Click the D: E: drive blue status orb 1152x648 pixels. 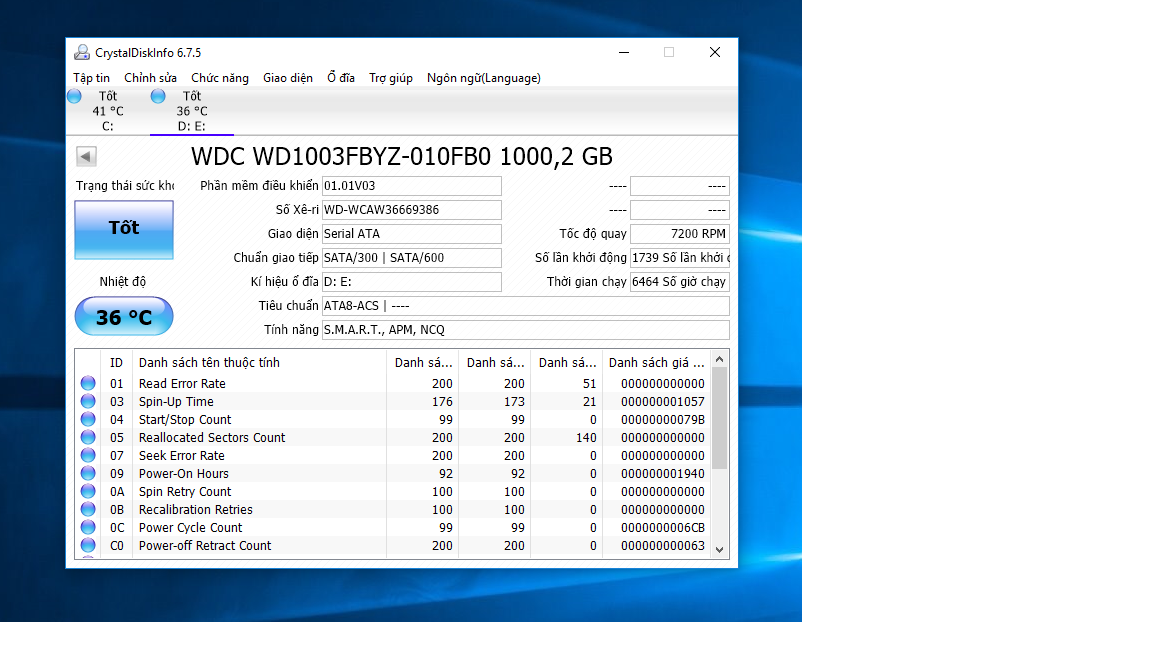click(x=158, y=96)
